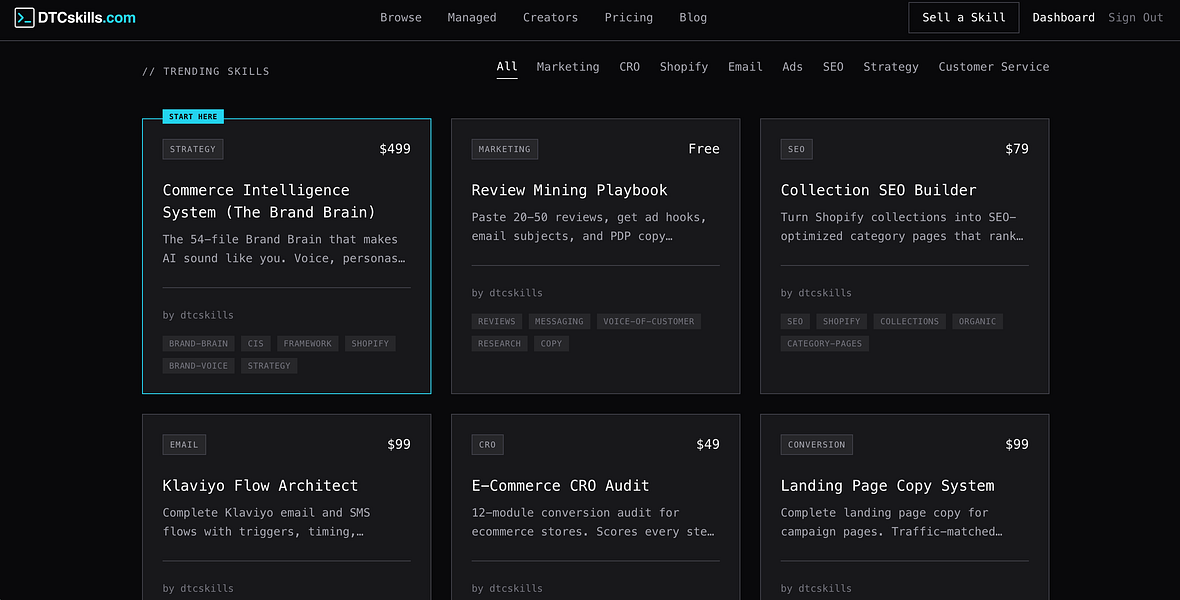
Task: Filter skills by CRO tab
Action: point(629,67)
